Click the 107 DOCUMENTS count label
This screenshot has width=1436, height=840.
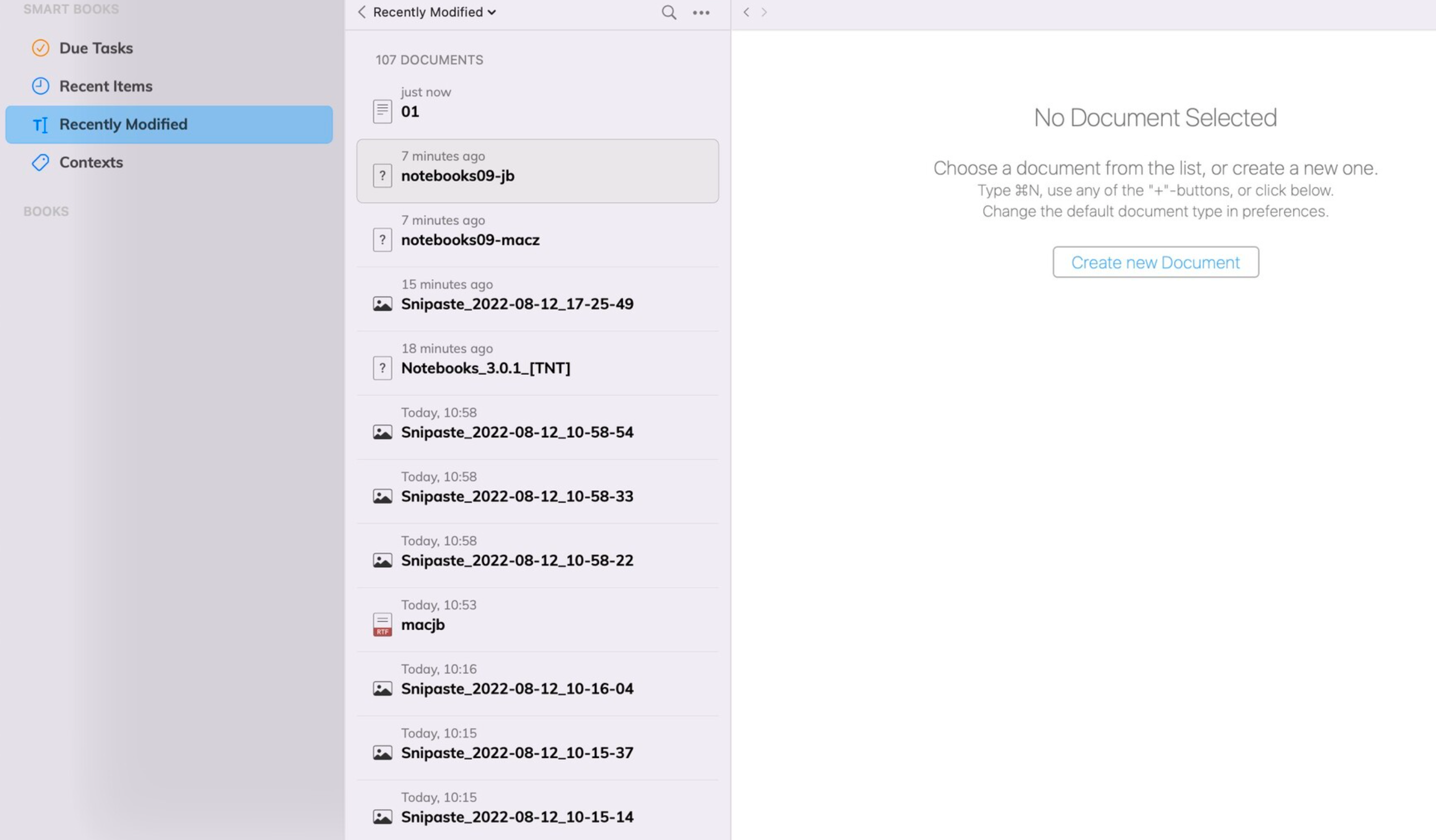429,60
